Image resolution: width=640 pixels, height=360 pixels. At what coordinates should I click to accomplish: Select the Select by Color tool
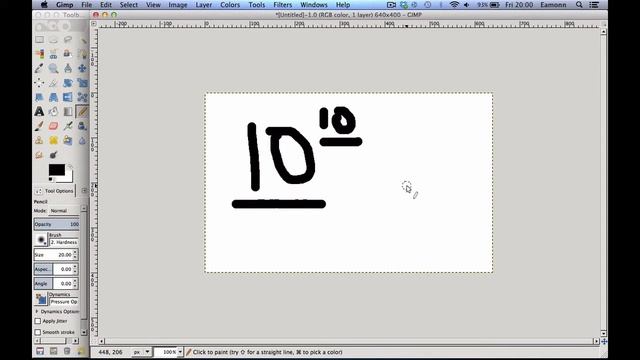(x=39, y=54)
